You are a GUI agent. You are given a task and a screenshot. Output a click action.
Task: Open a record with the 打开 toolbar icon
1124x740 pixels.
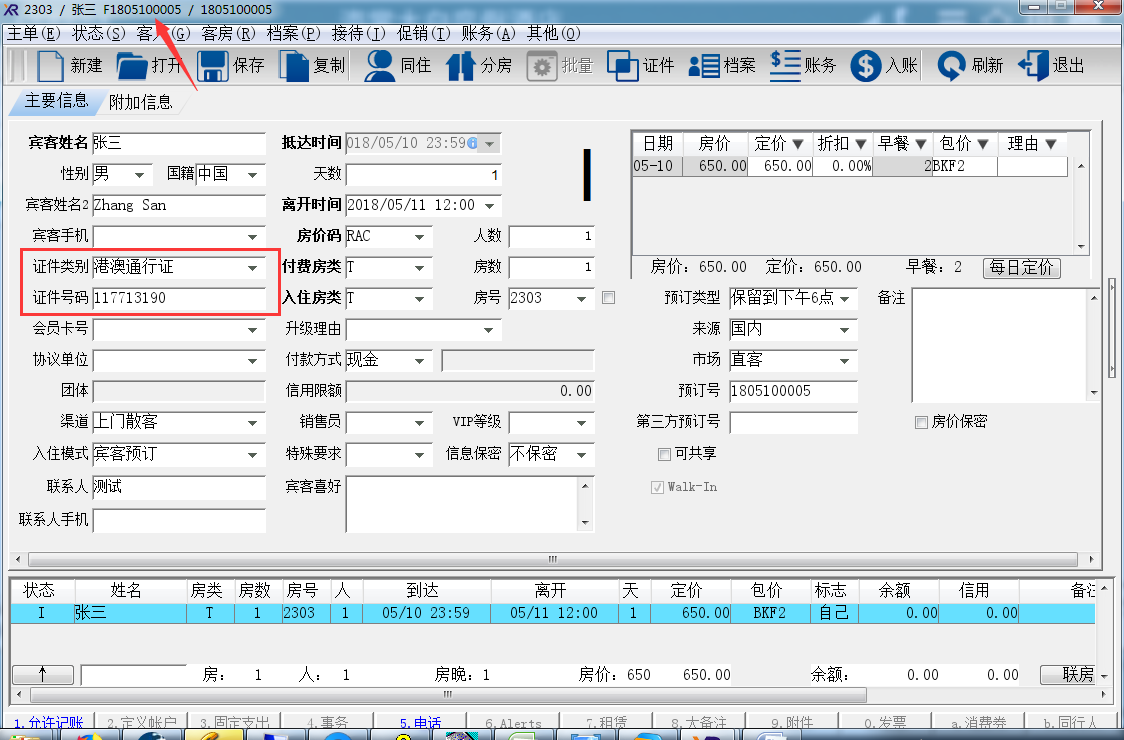pyautogui.click(x=132, y=66)
